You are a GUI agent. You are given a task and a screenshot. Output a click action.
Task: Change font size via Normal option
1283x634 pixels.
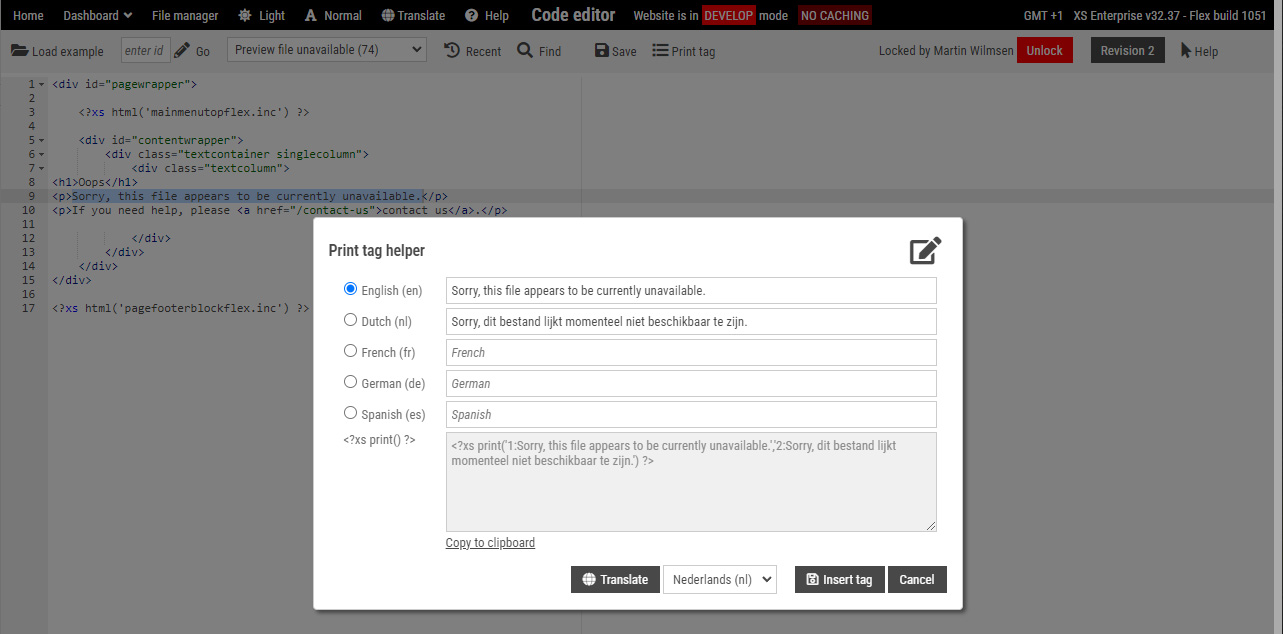334,15
